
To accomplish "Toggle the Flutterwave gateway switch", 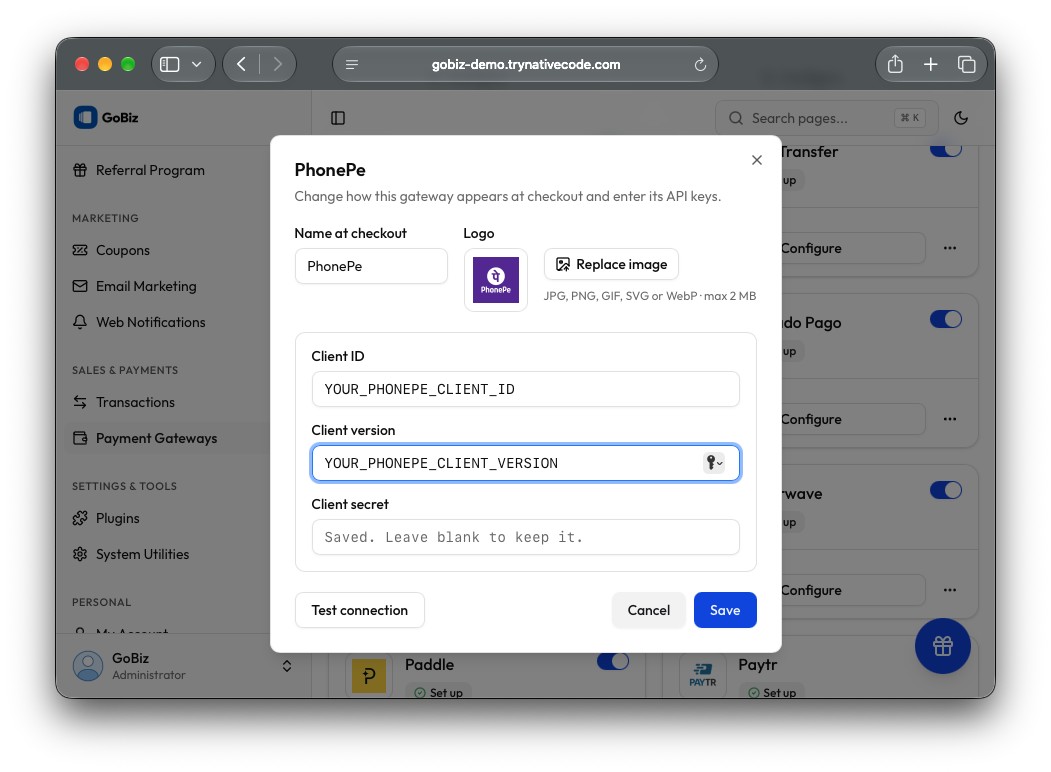I will point(946,490).
